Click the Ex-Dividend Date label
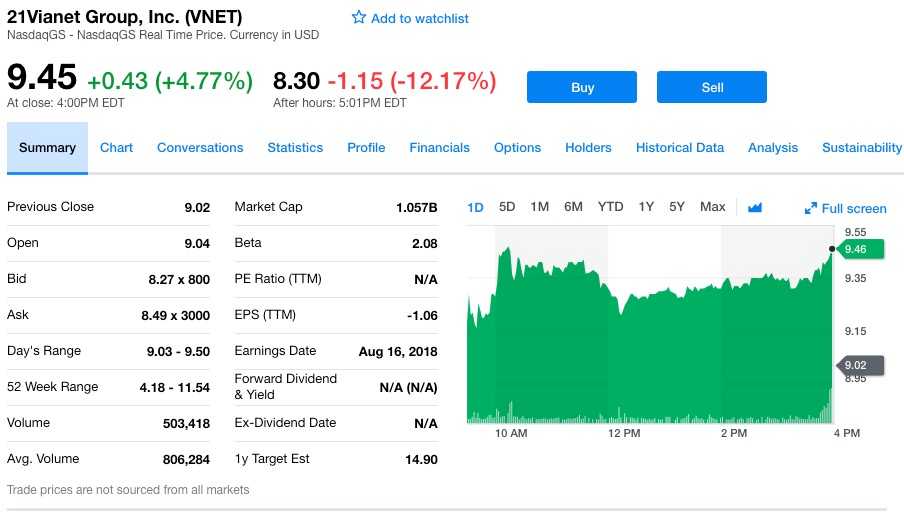The width and height of the screenshot is (904, 515). tap(285, 423)
